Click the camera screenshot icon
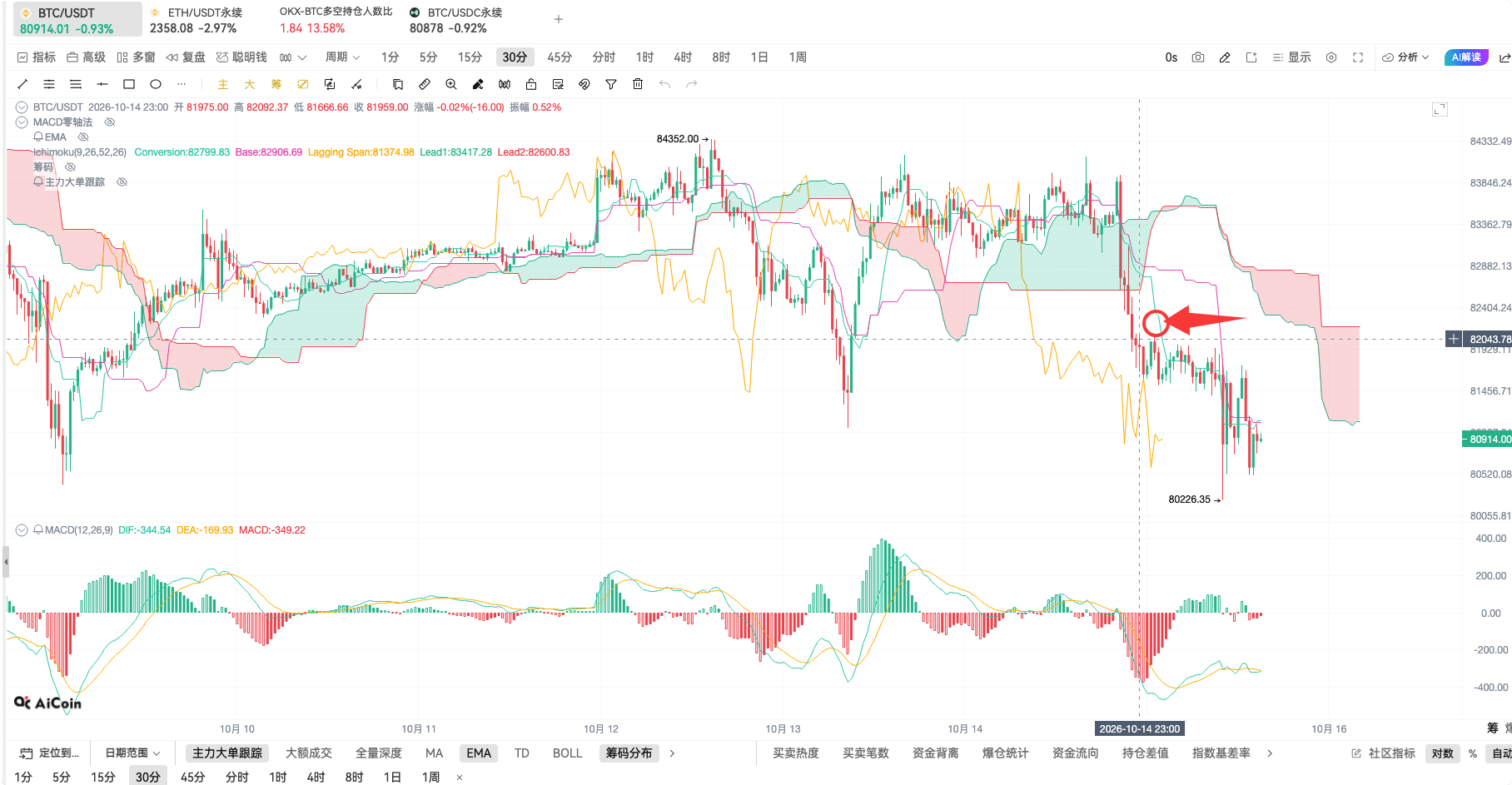 pyautogui.click(x=1198, y=57)
